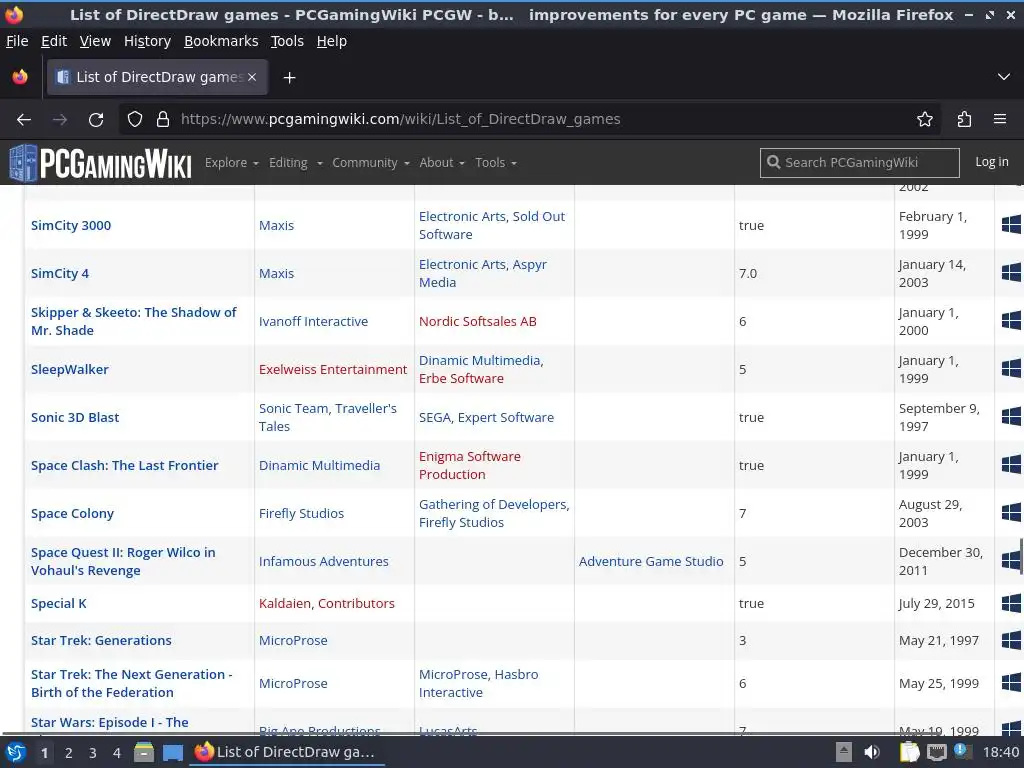Click the taskbar clock showing 18:40
1024x768 pixels.
tap(1000, 752)
